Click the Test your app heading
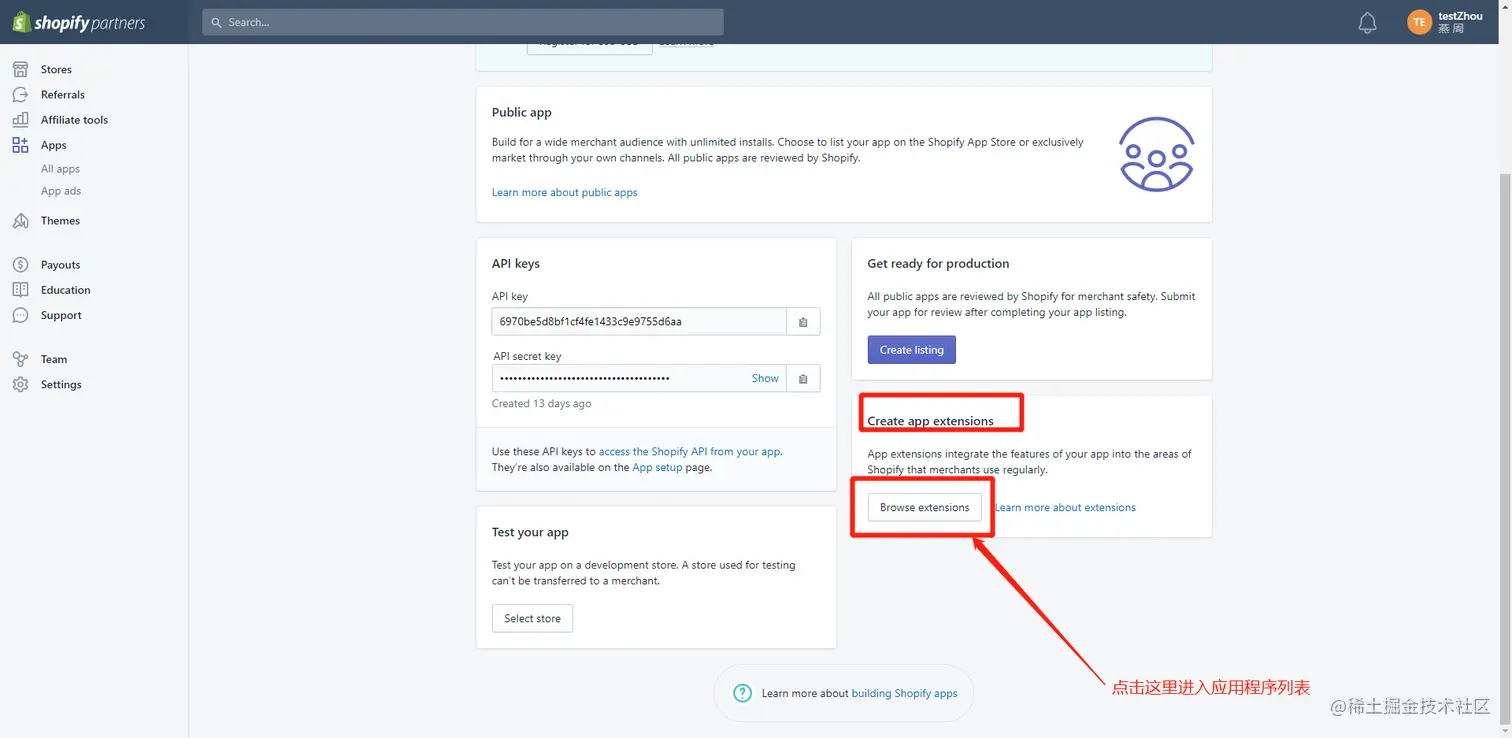The width and height of the screenshot is (1512, 738). pos(530,532)
